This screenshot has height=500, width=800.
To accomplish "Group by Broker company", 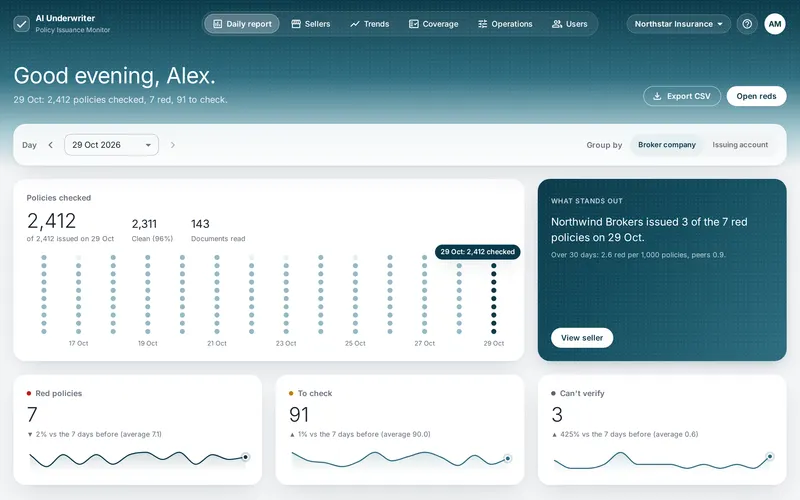I will click(x=666, y=145).
